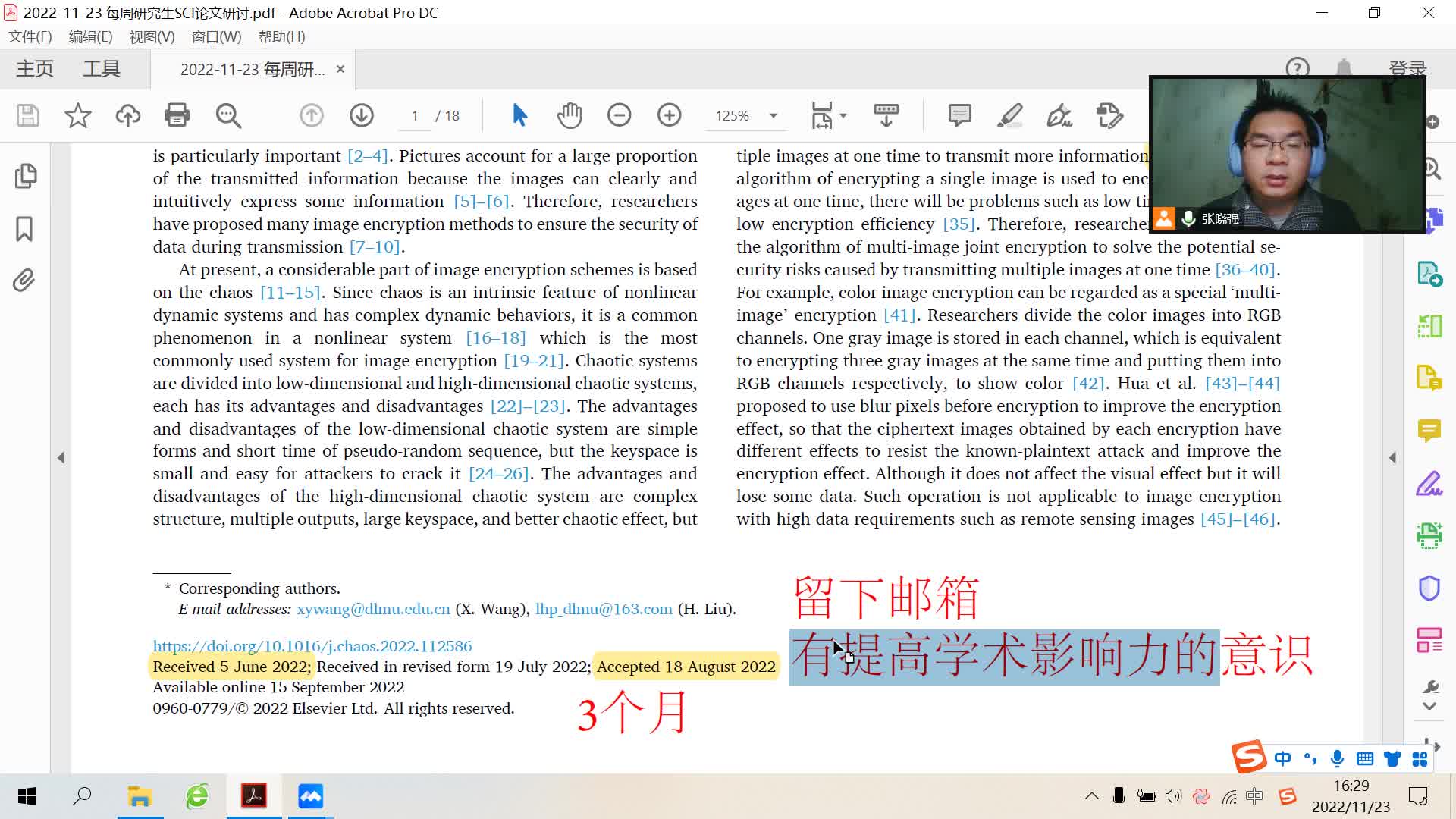Screen dimensions: 1456x819
Task: Enable the hand/pan tool
Action: coord(570,115)
